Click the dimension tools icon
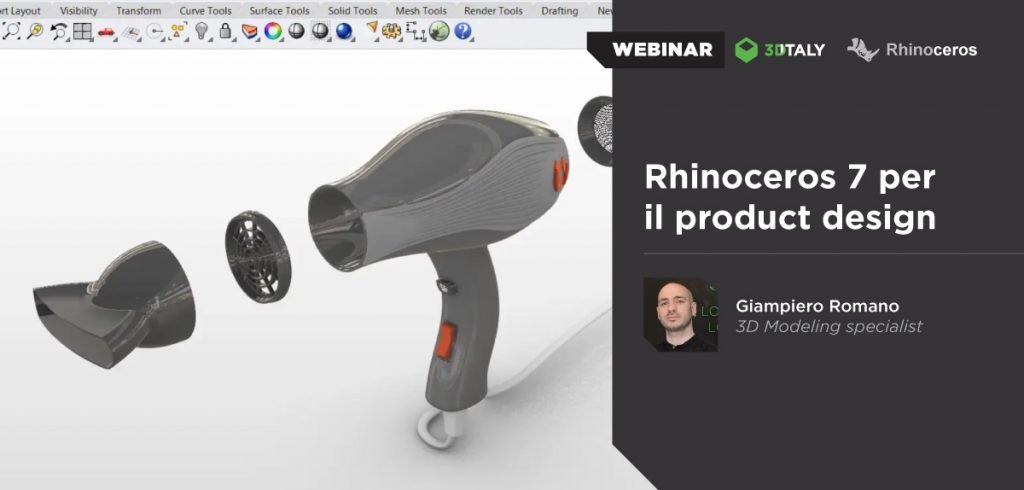Screen dimensions: 1024x490 tap(415, 31)
